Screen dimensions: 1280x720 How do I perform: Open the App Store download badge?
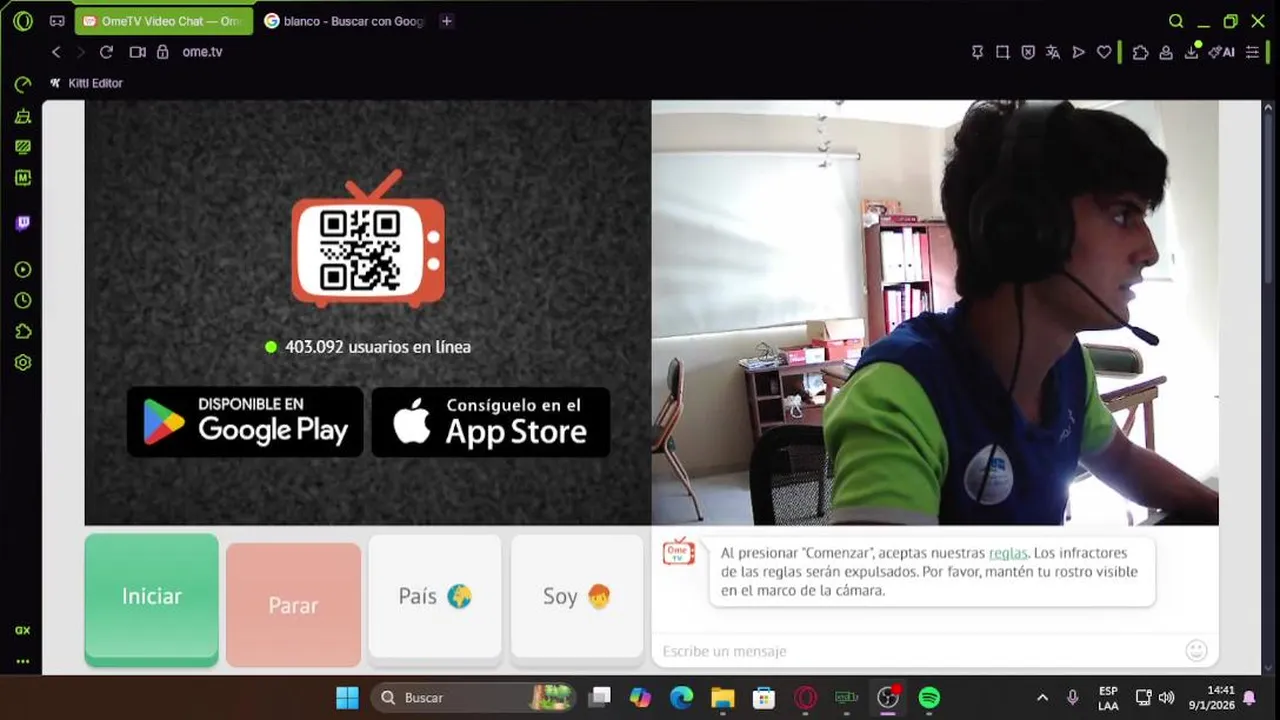(x=491, y=422)
